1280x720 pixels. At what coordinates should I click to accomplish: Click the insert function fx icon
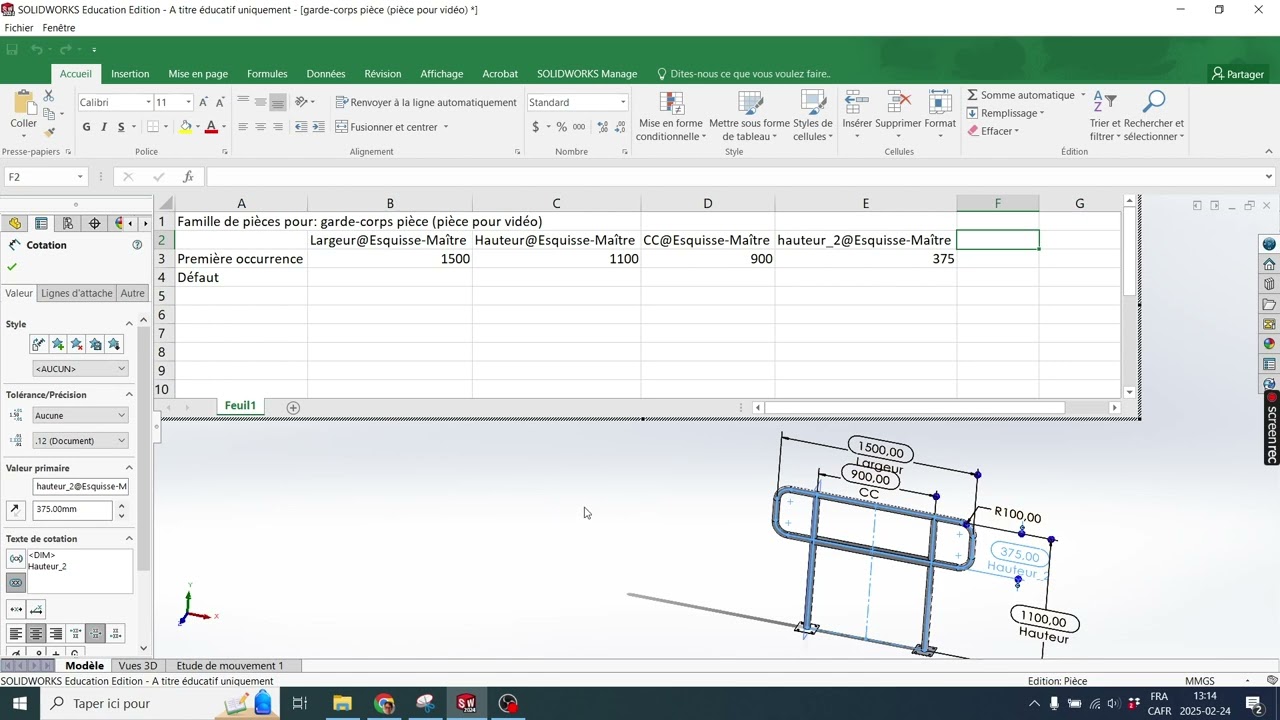188,177
